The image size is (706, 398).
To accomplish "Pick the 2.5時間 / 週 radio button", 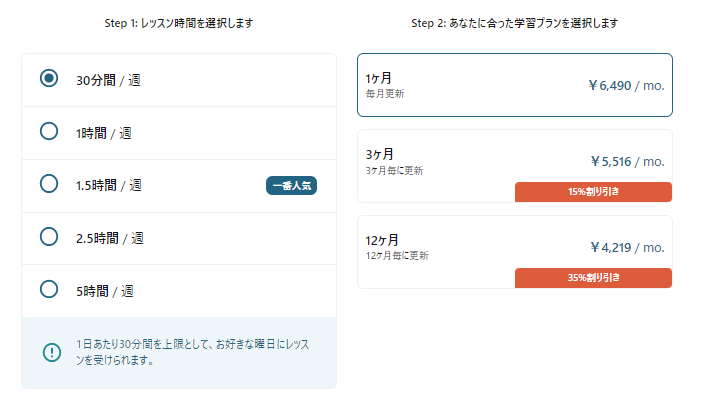I will 49,237.
